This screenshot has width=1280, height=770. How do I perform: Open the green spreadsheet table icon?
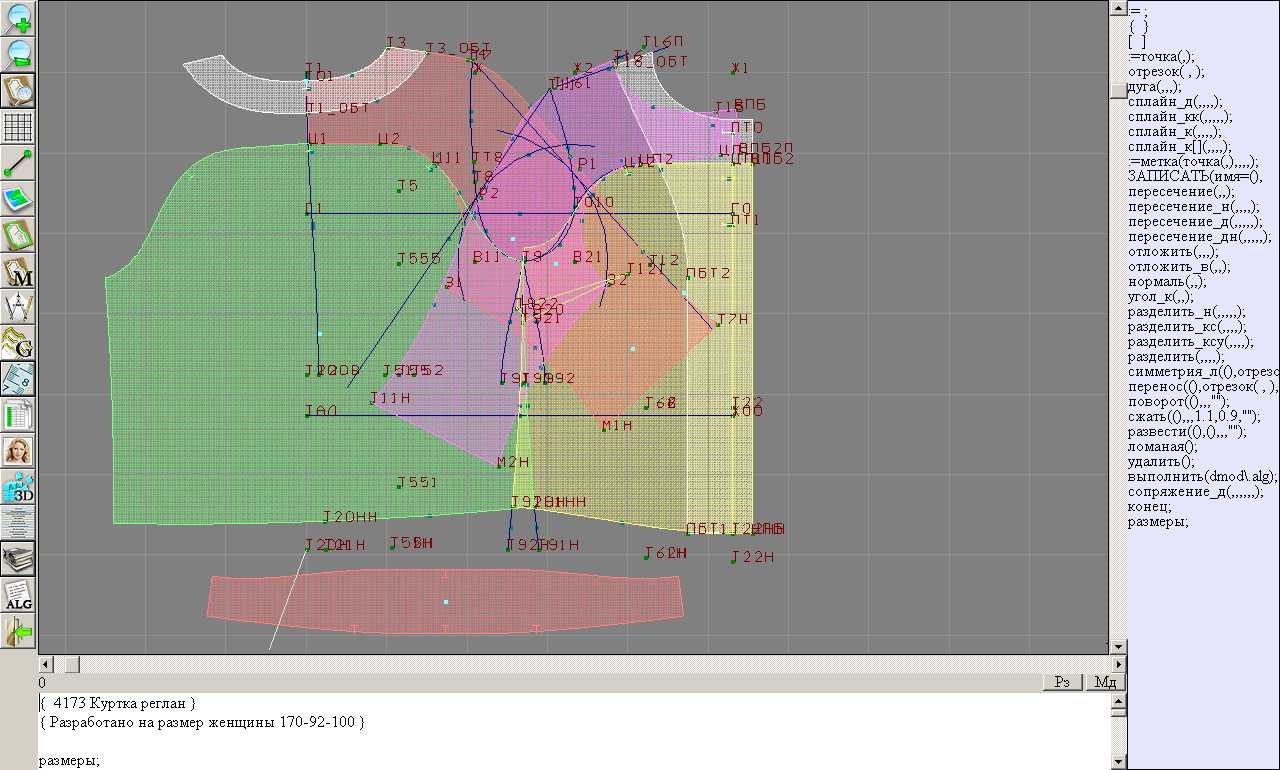(x=18, y=415)
